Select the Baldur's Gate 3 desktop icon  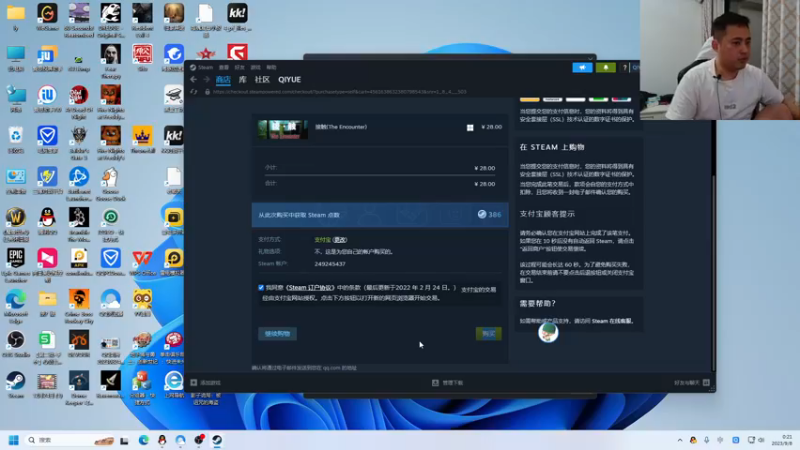pos(79,142)
